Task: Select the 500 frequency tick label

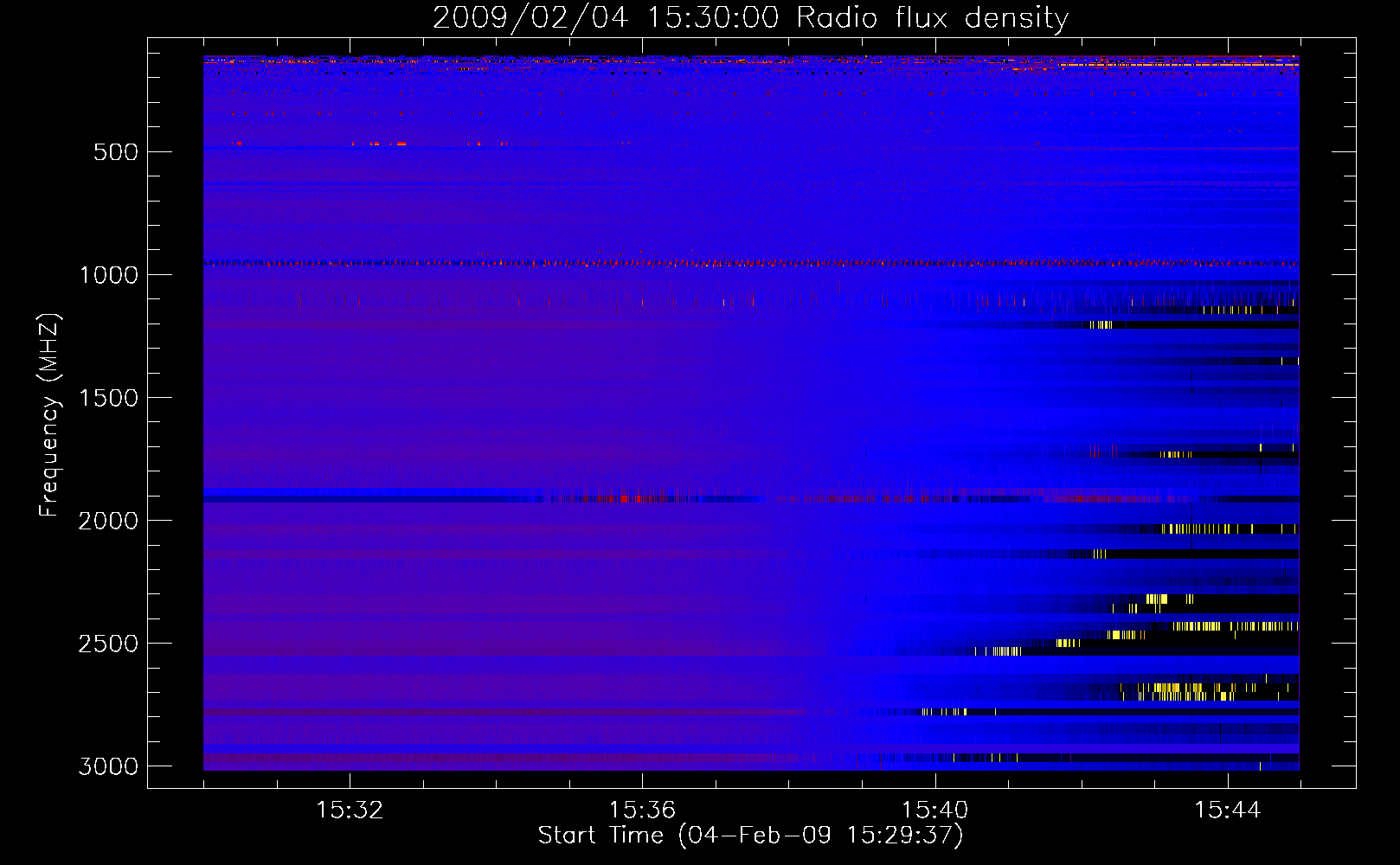Action: click(117, 152)
